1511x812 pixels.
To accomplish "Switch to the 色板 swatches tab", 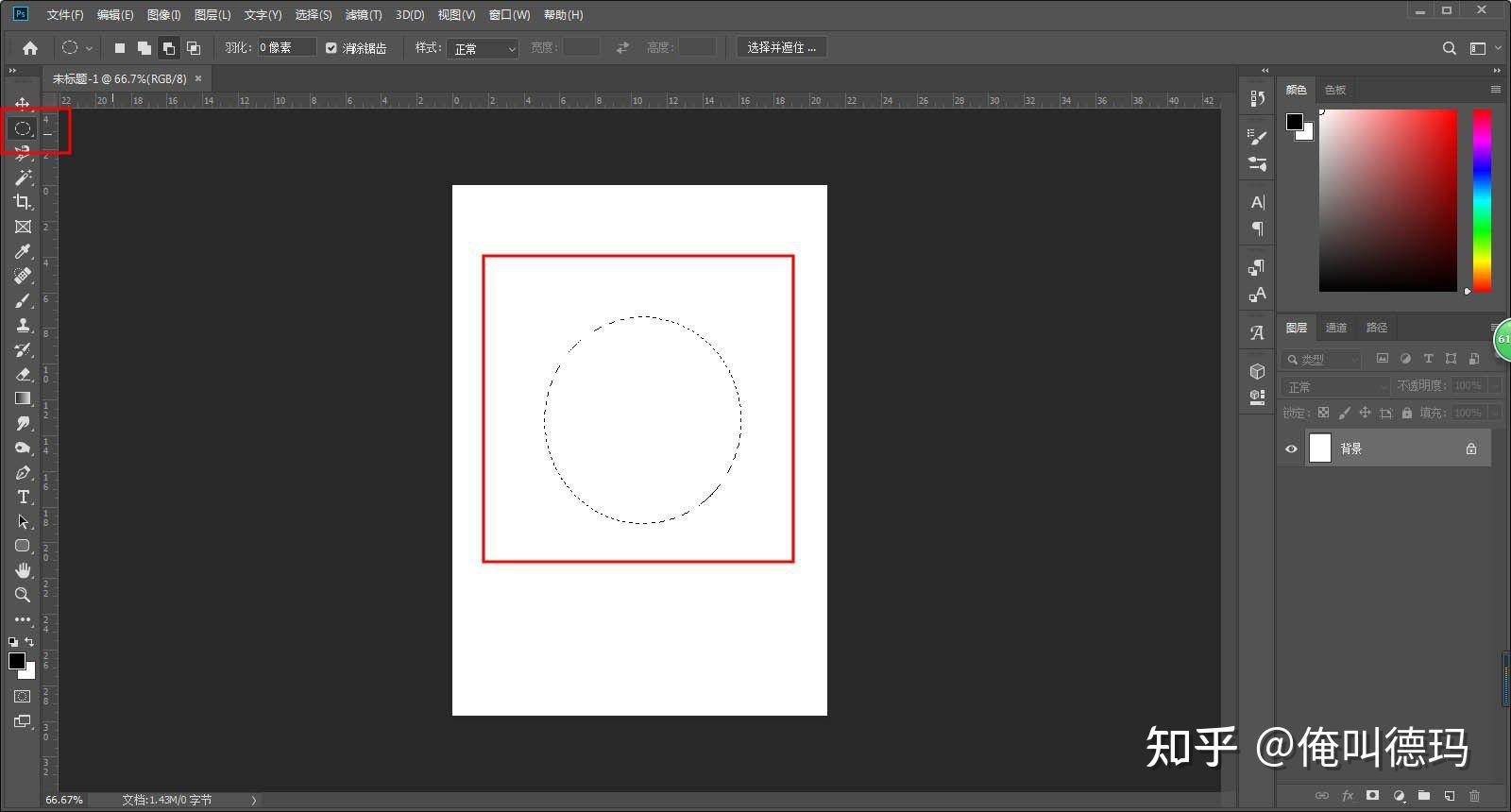I will [1335, 90].
